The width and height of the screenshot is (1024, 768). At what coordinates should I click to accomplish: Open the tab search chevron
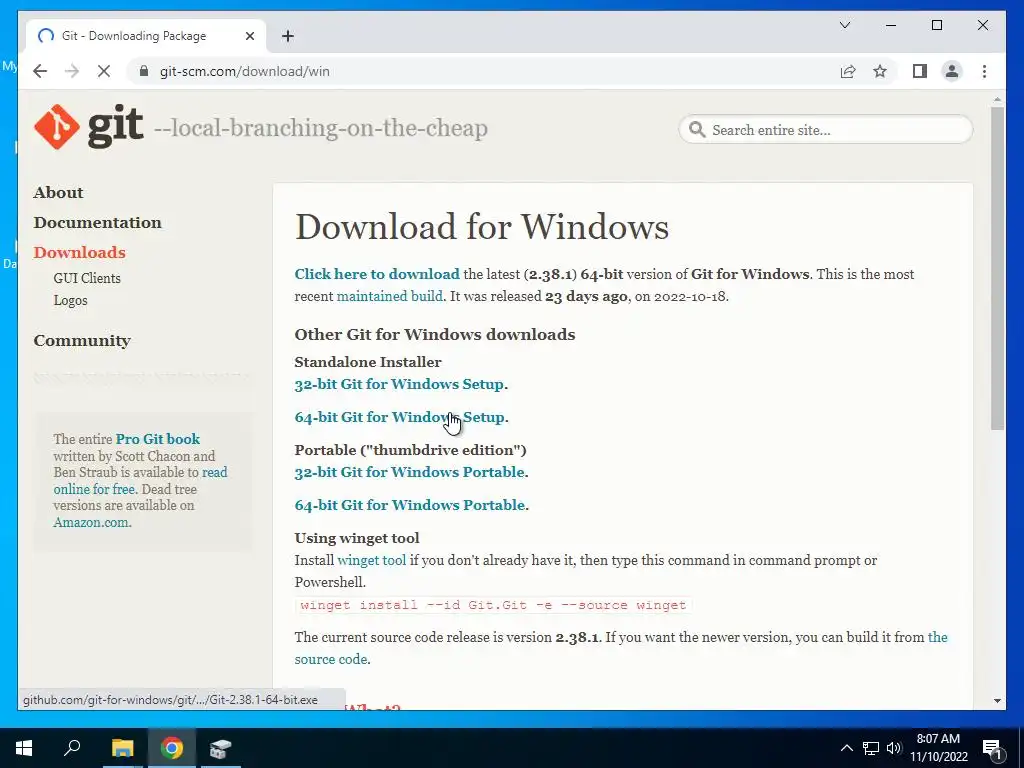(845, 25)
